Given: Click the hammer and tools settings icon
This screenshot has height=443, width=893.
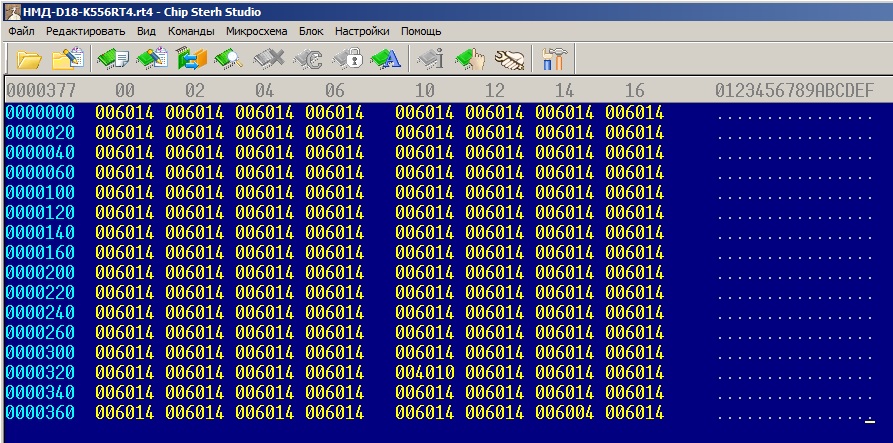Looking at the screenshot, I should click(x=554, y=60).
